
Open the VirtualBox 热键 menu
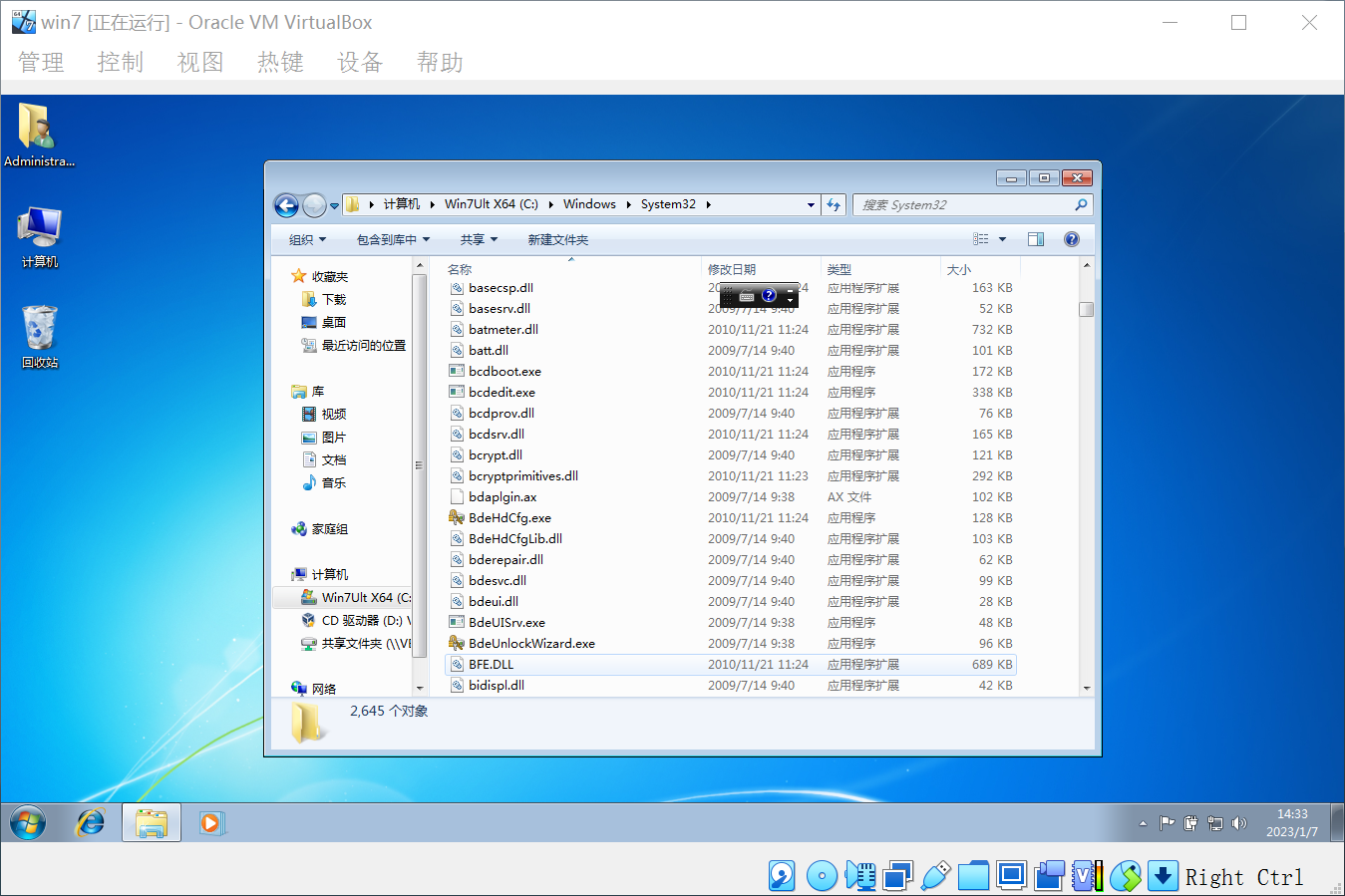[x=280, y=63]
